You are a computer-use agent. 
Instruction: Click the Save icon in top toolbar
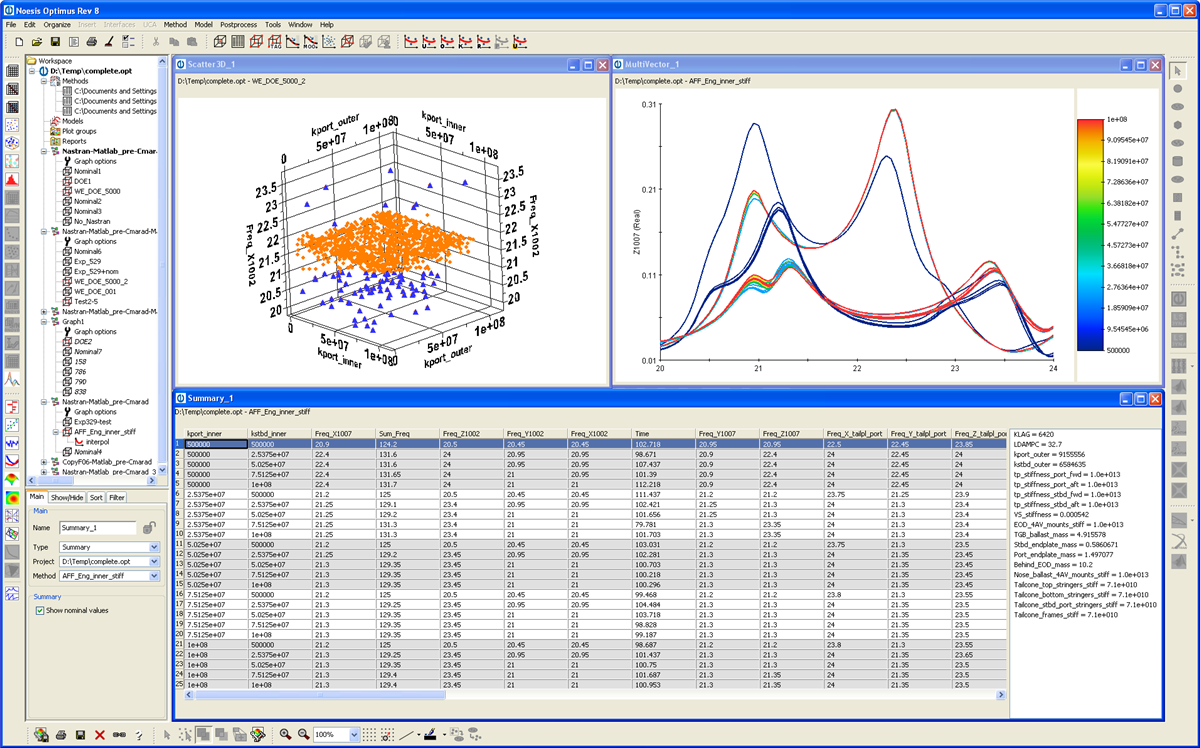[x=55, y=42]
